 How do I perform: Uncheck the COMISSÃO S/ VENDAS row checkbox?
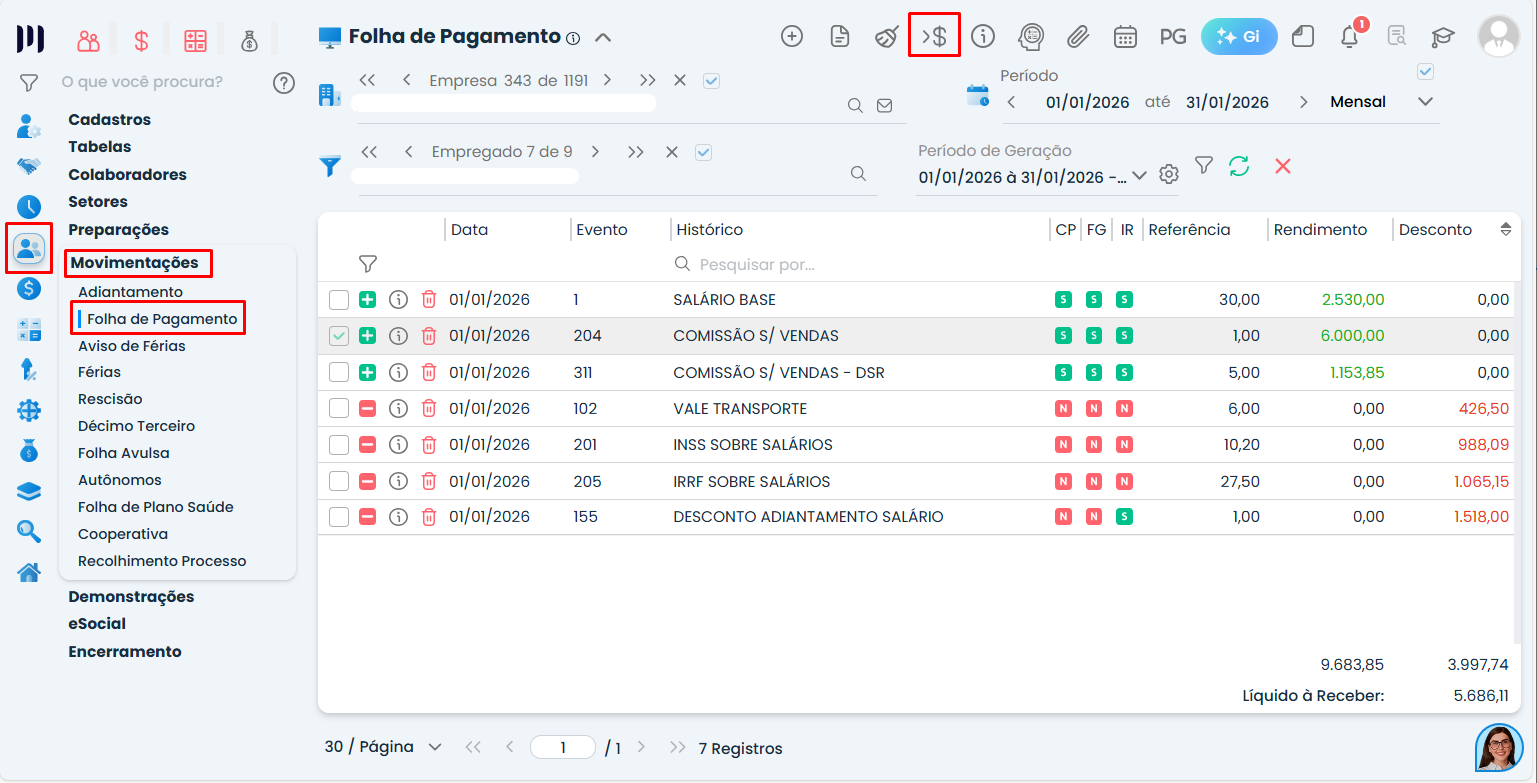339,335
